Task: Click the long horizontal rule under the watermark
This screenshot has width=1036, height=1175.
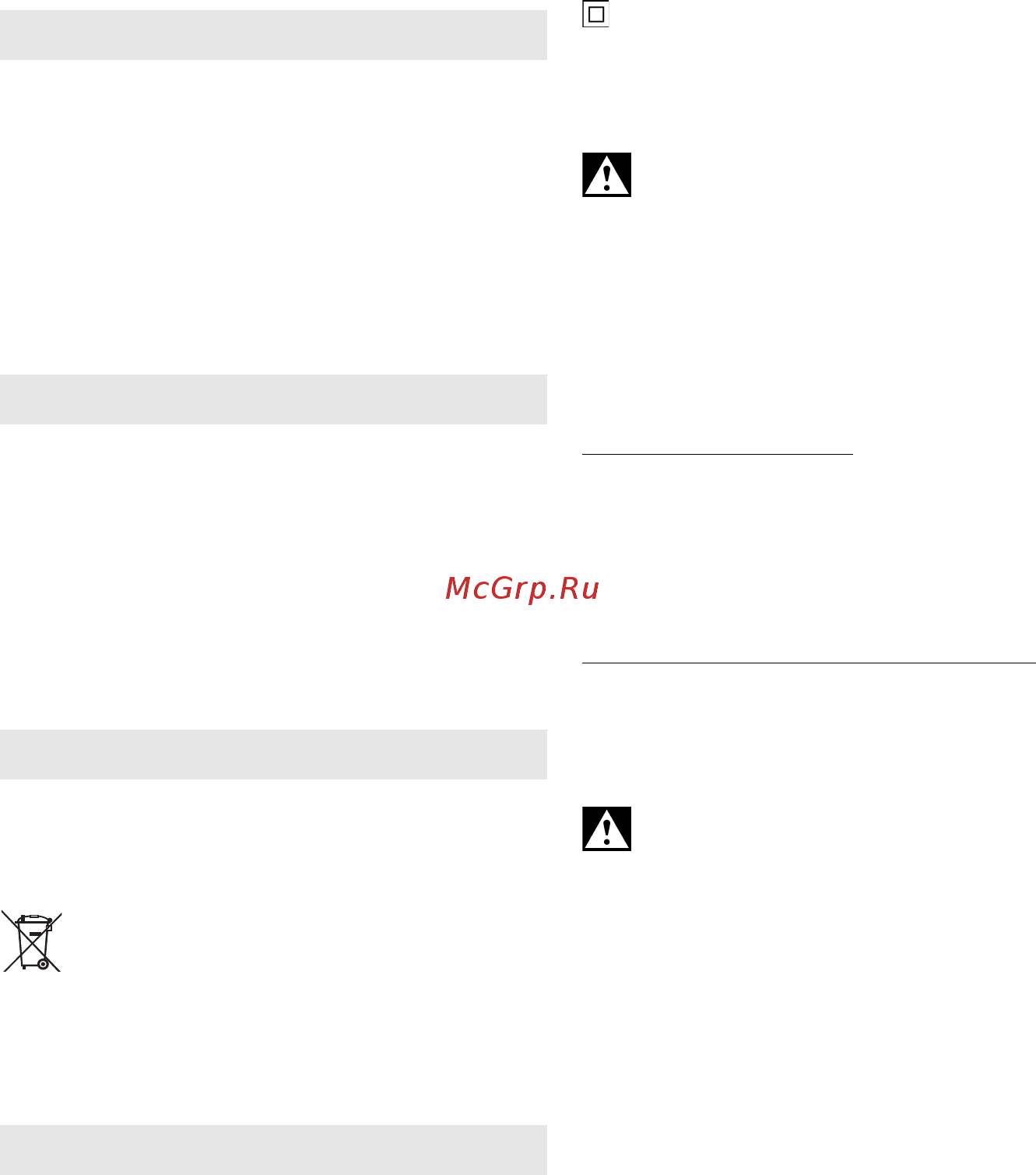Action: tap(809, 663)
